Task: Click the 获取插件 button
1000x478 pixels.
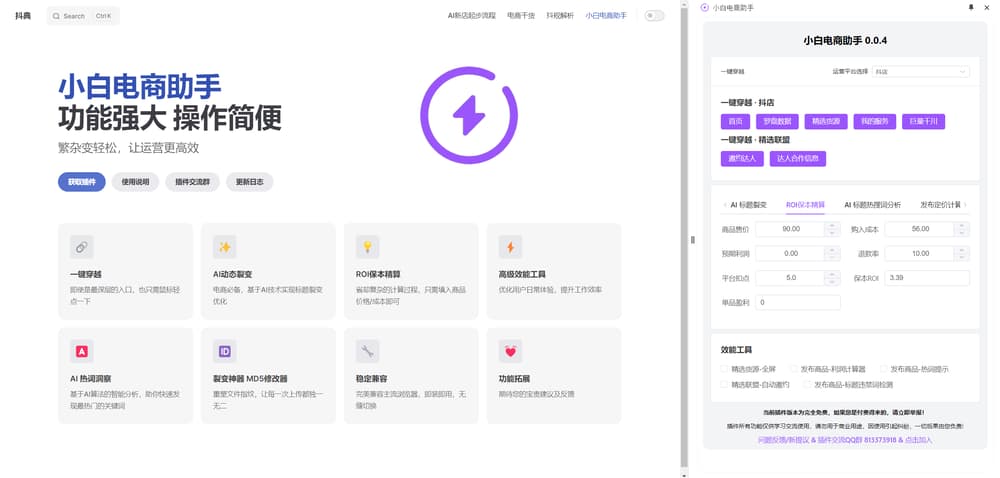Action: (81, 182)
